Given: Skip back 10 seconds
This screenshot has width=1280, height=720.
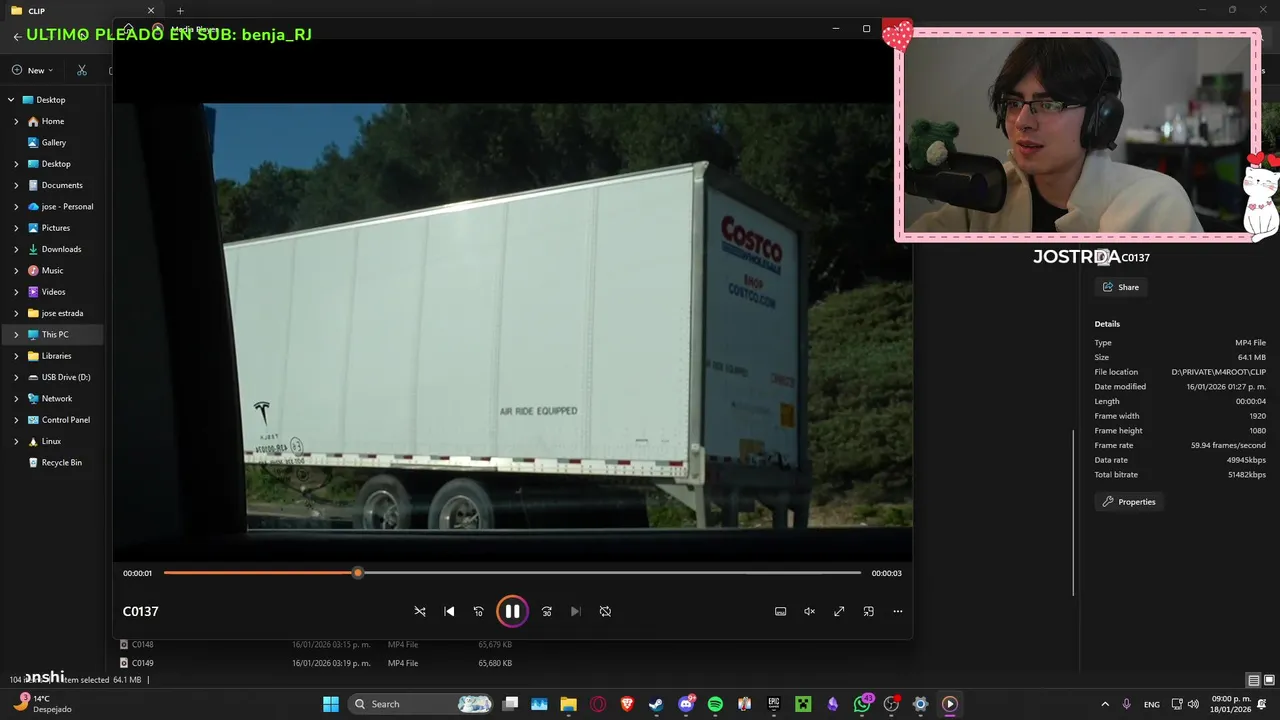Looking at the screenshot, I should pos(478,611).
